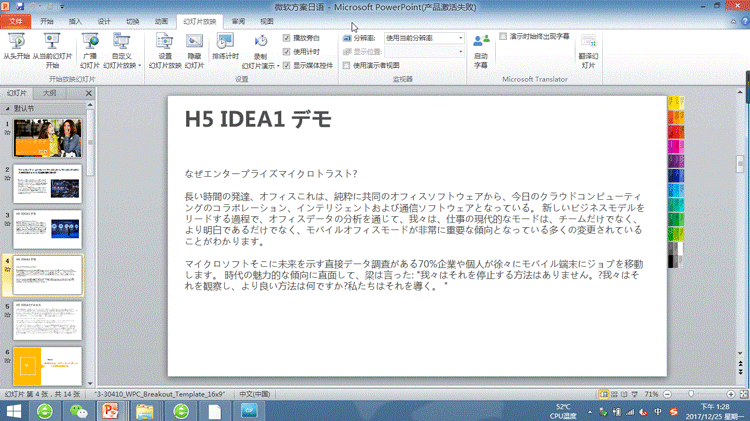Go to next slide arrow on scrollbar
750x421 pixels.
pyautogui.click(x=740, y=372)
